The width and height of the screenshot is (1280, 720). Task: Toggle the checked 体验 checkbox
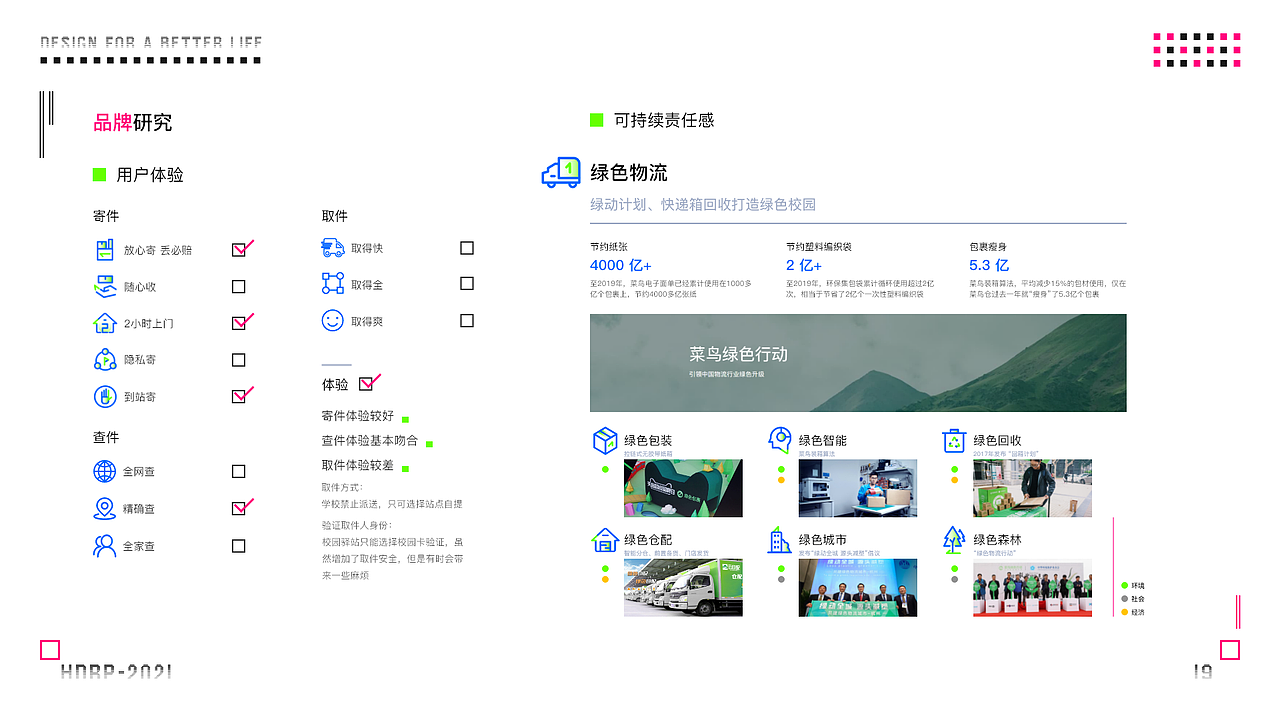coord(366,383)
